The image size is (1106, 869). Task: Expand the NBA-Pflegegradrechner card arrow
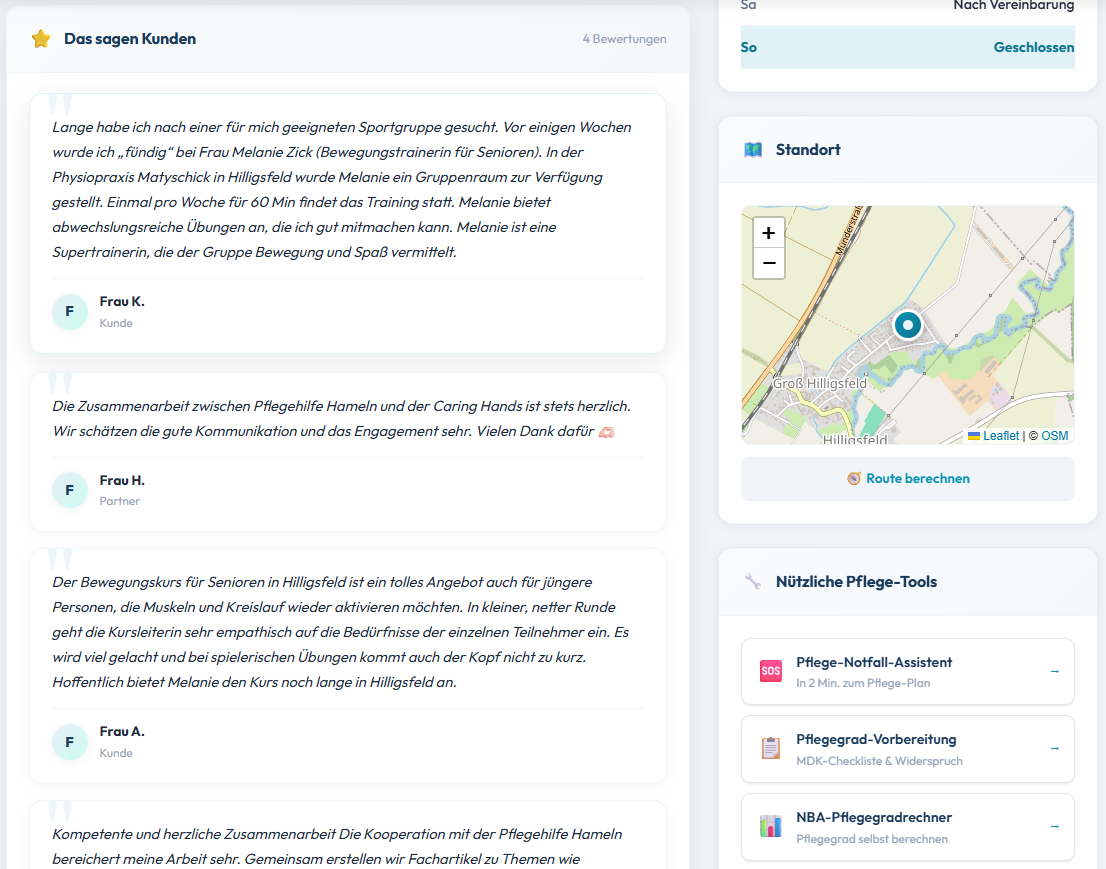click(1056, 827)
